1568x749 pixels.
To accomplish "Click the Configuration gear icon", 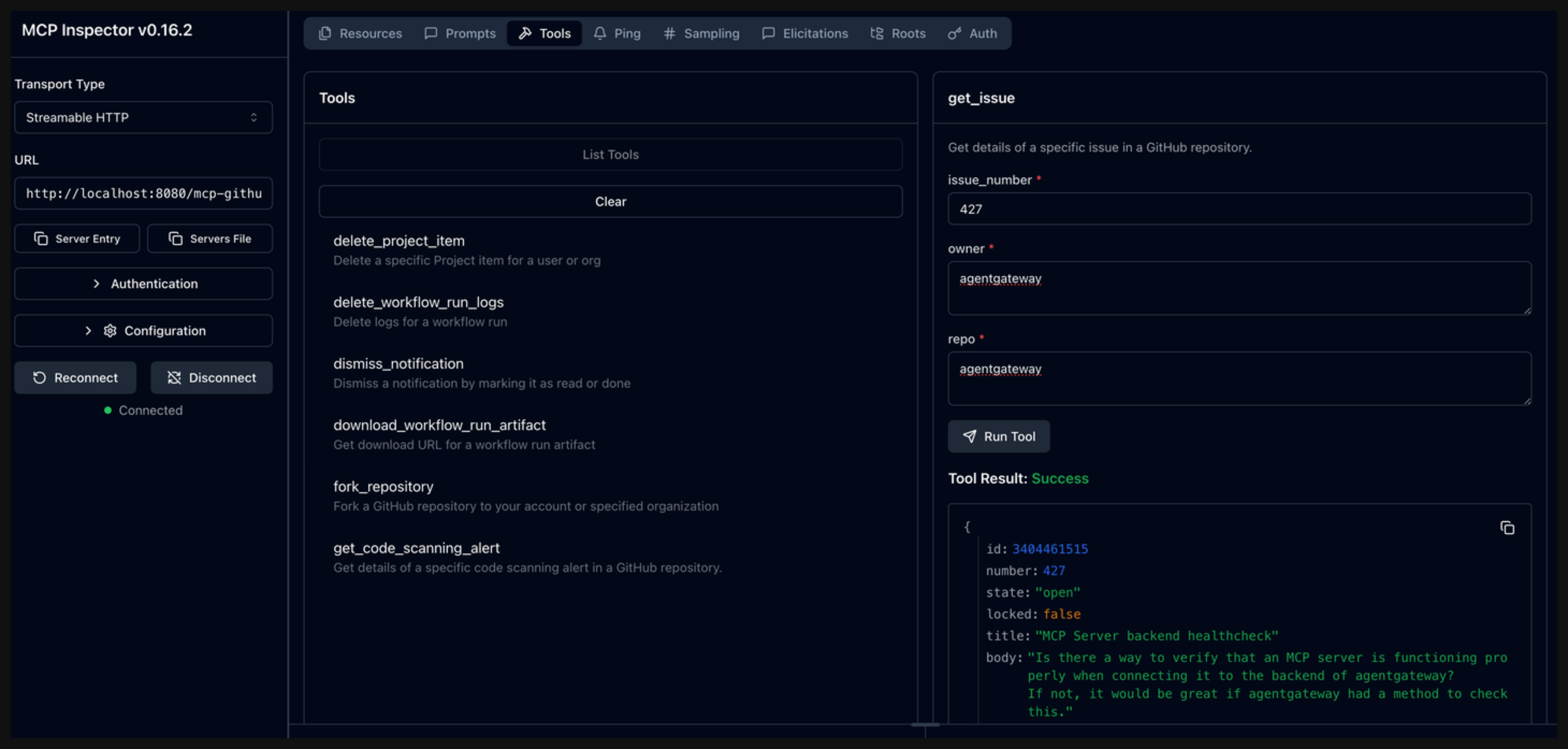I will (110, 331).
